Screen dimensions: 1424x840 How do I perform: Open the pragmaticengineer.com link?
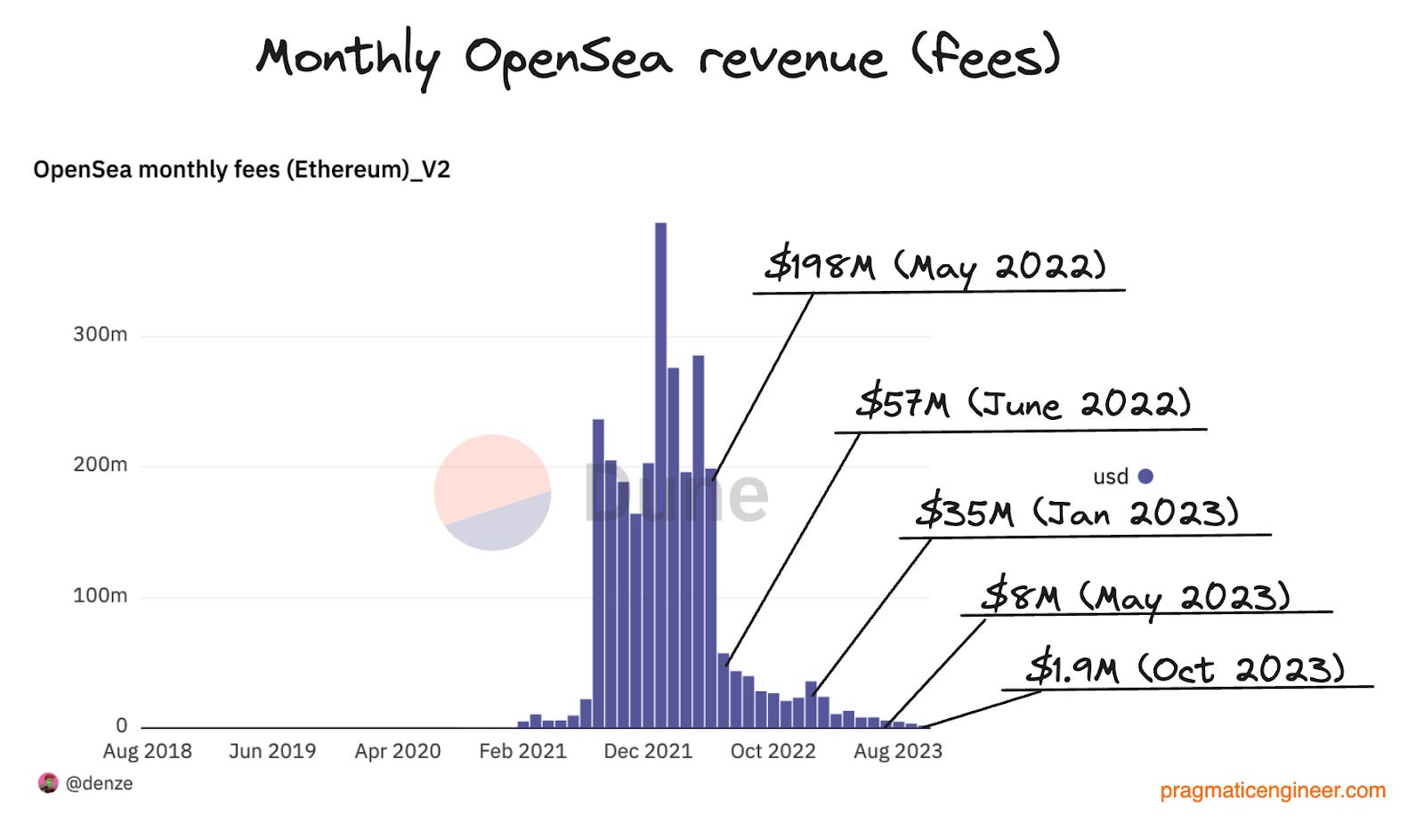(x=1273, y=790)
